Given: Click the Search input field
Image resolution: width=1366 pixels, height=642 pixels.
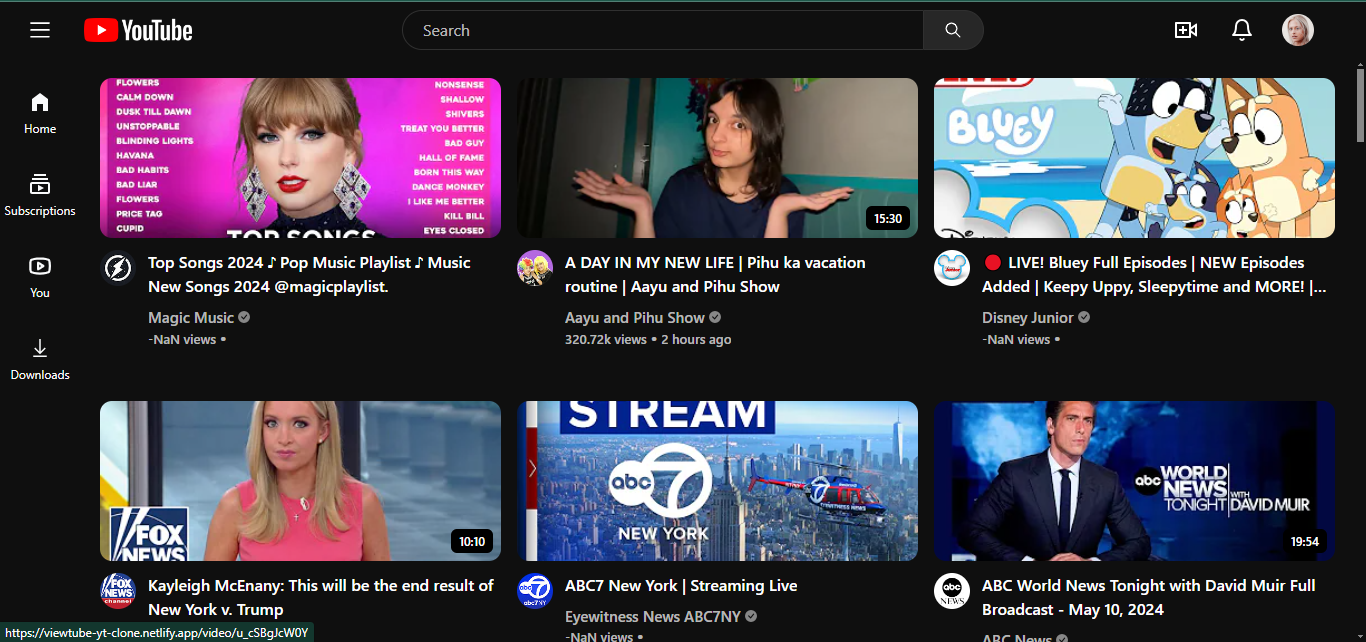Looking at the screenshot, I should pos(663,30).
